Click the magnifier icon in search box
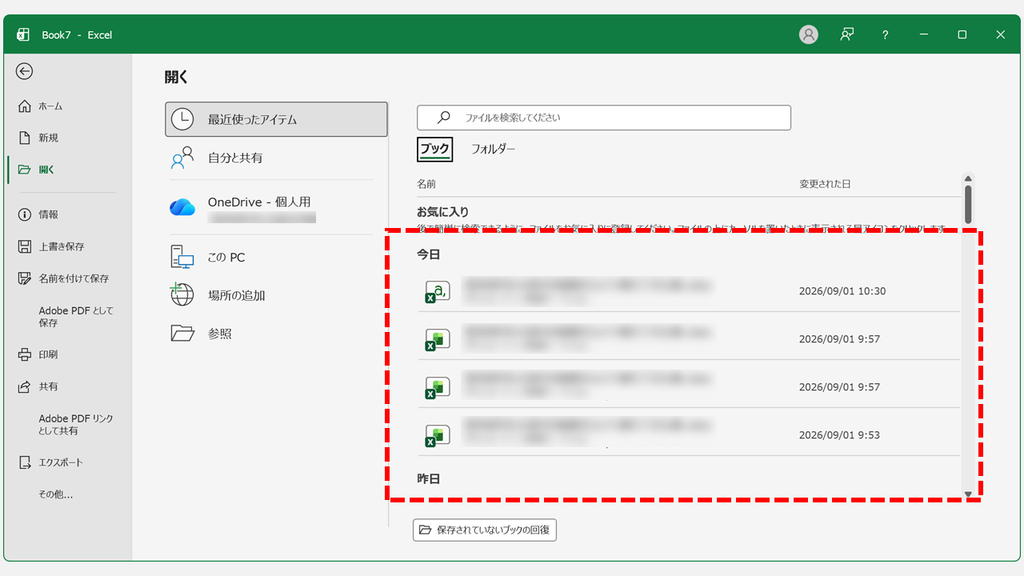 click(444, 117)
